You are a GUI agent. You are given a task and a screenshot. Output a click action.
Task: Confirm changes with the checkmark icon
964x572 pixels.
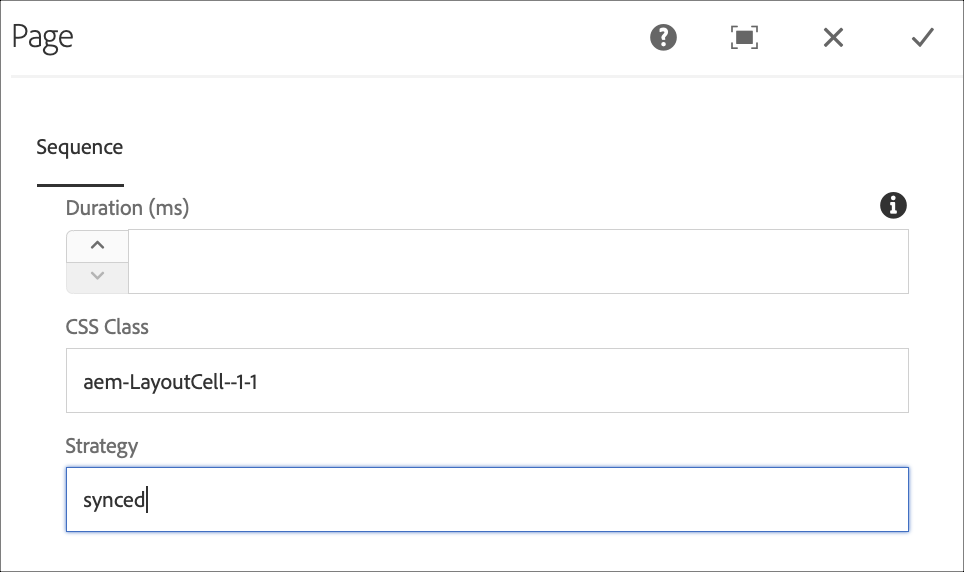(922, 38)
